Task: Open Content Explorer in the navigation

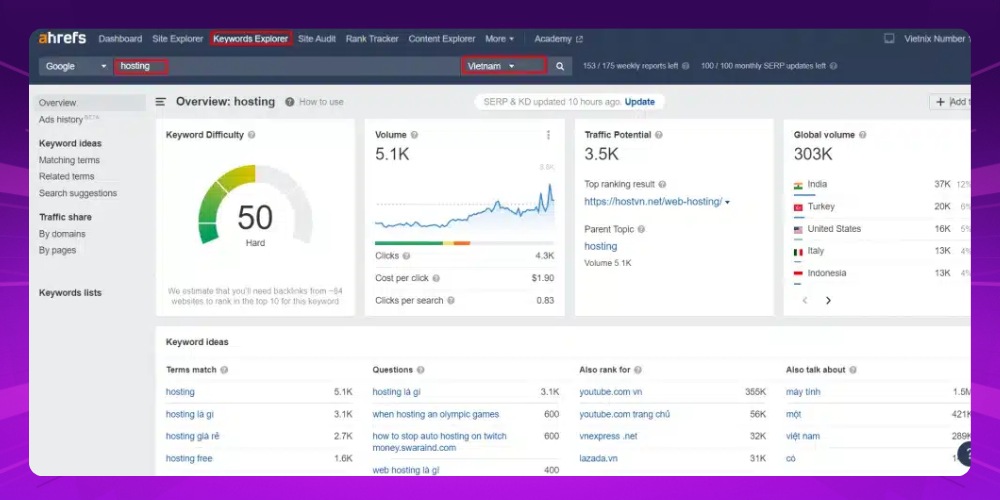Action: pos(442,39)
